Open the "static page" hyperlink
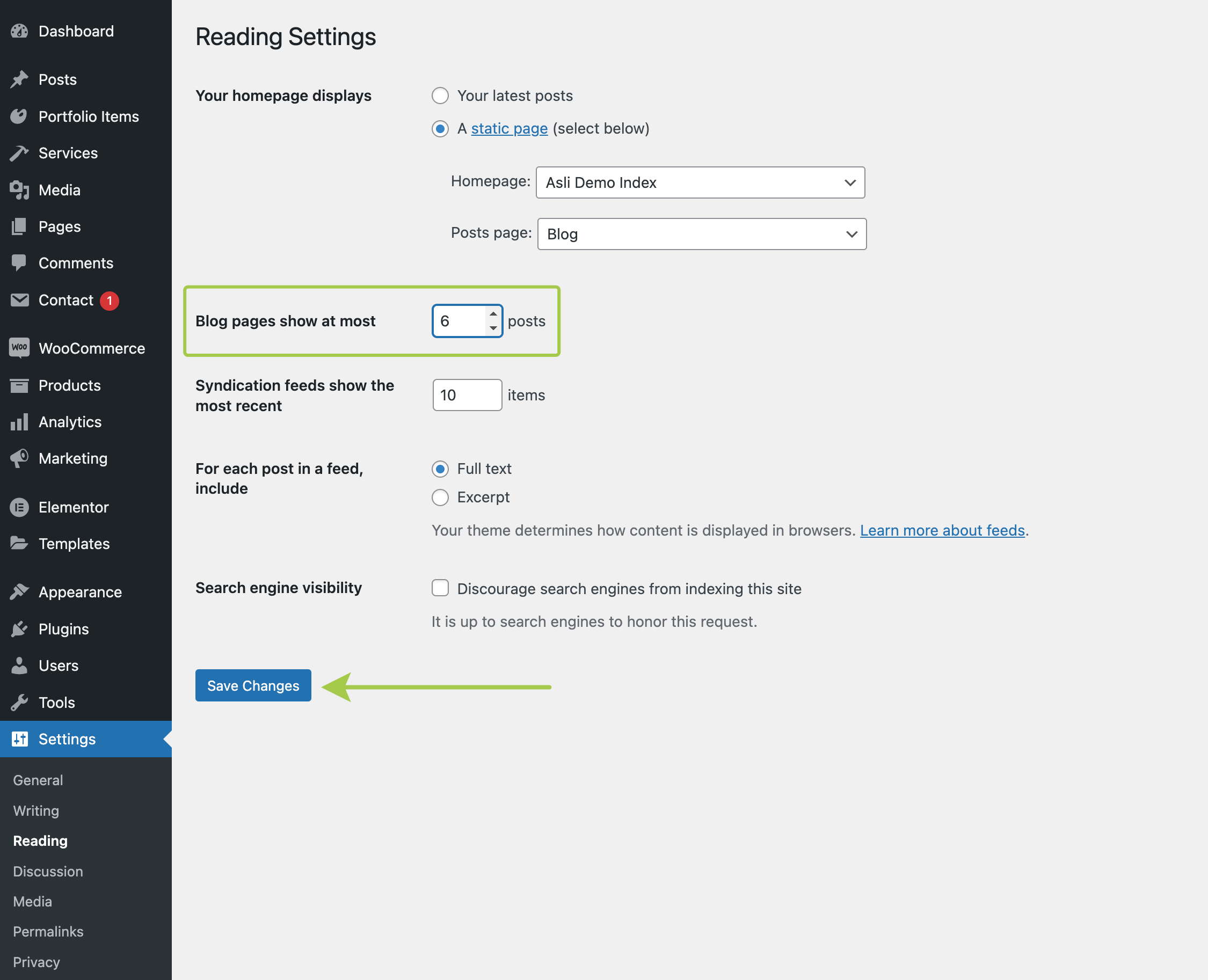This screenshot has height=980, width=1208. (x=509, y=129)
